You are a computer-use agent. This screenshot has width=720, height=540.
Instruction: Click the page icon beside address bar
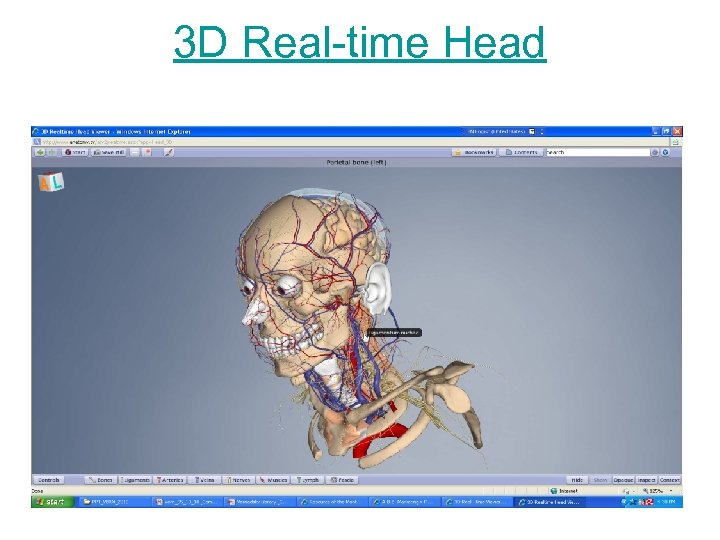[x=38, y=142]
